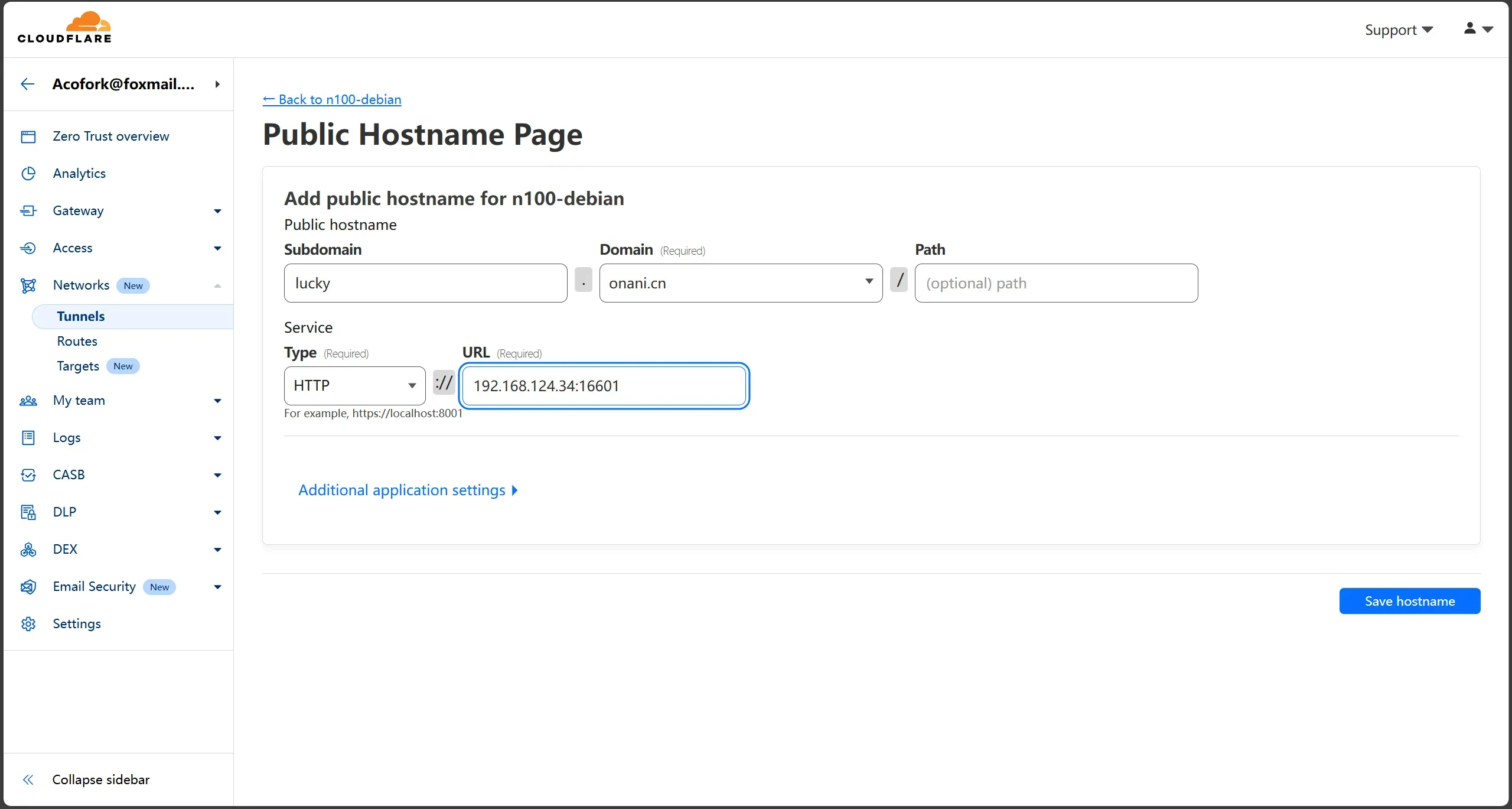Screen dimensions: 1512x809
Task: Click the Settings gear icon
Action: (28, 624)
